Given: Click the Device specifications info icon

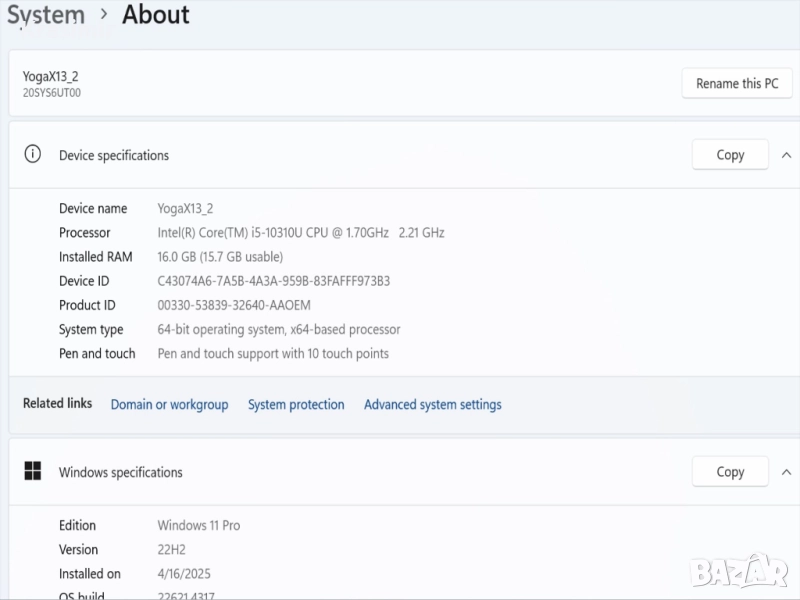Looking at the screenshot, I should click(x=33, y=155).
